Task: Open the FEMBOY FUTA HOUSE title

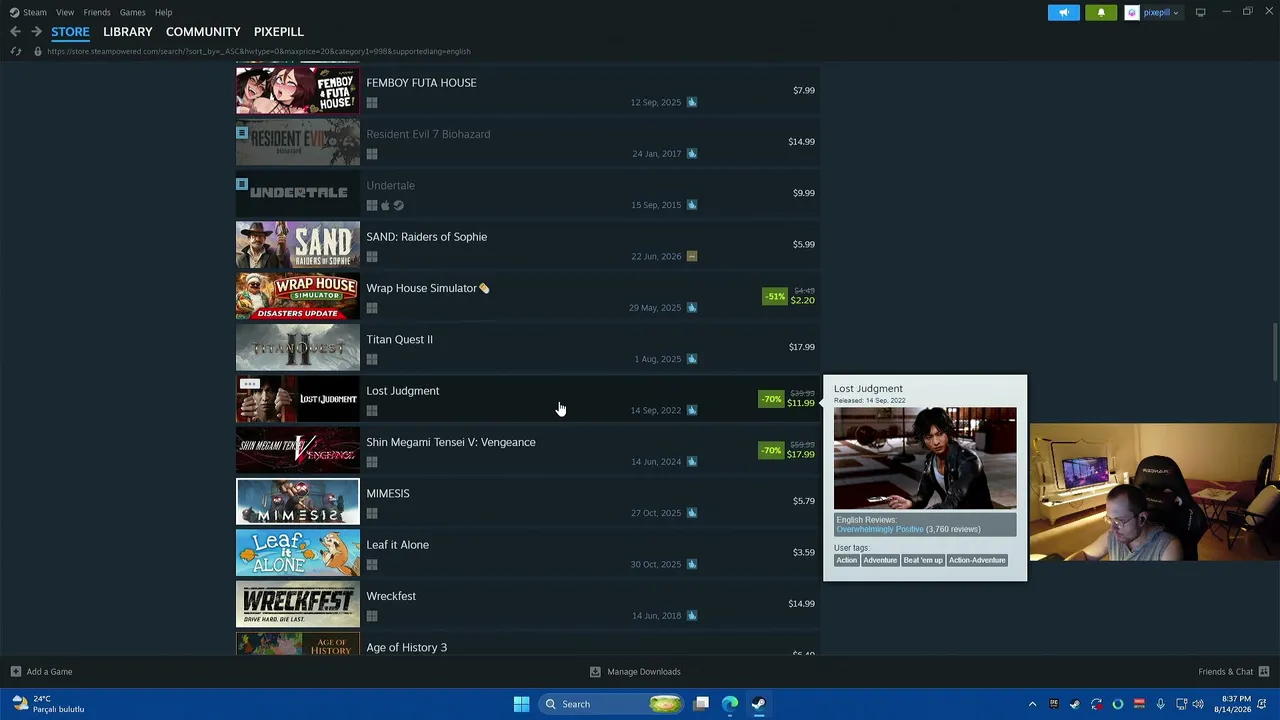Action: (x=421, y=83)
